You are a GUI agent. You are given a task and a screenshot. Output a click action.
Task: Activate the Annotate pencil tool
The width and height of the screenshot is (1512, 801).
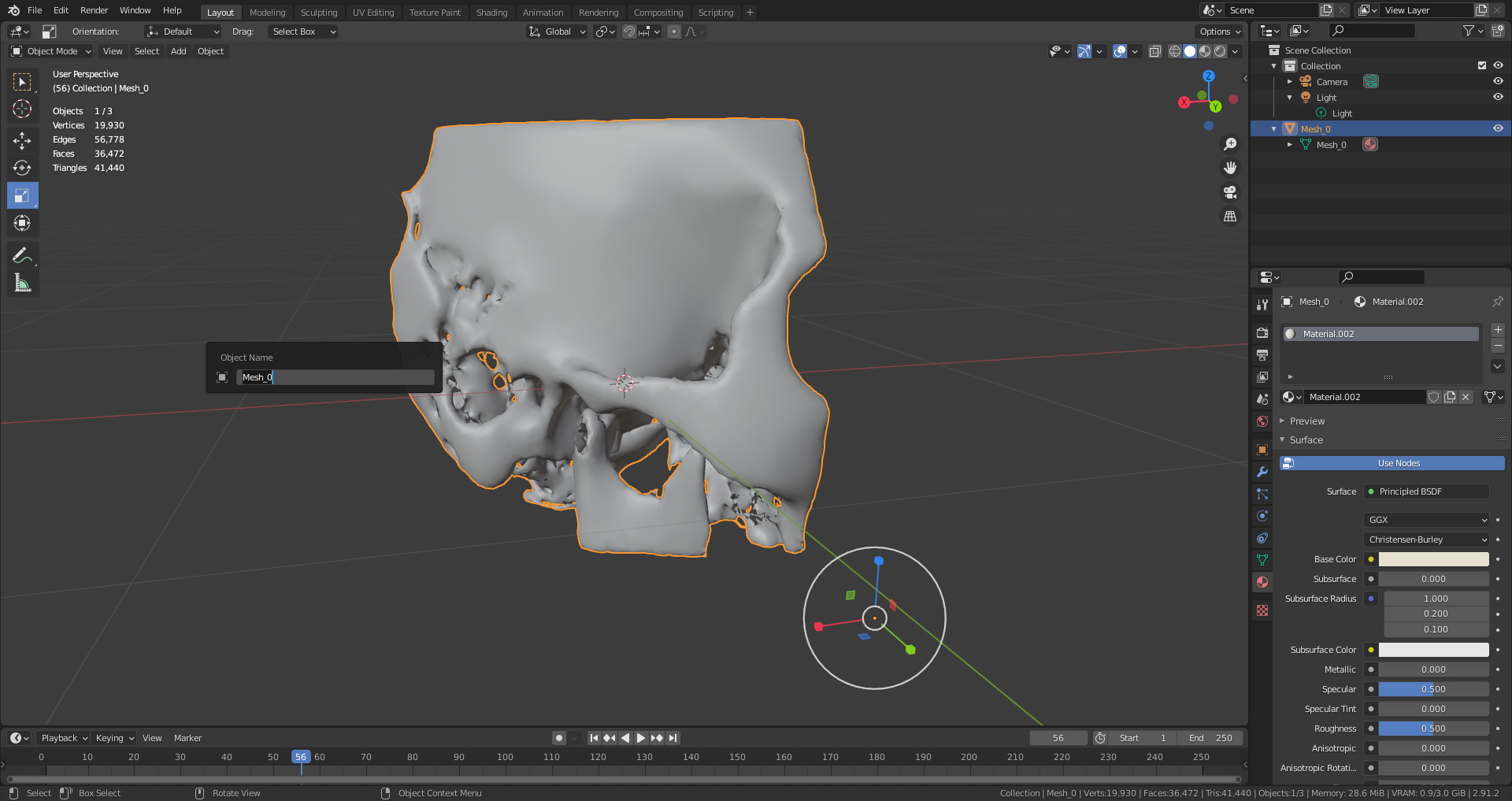click(22, 255)
